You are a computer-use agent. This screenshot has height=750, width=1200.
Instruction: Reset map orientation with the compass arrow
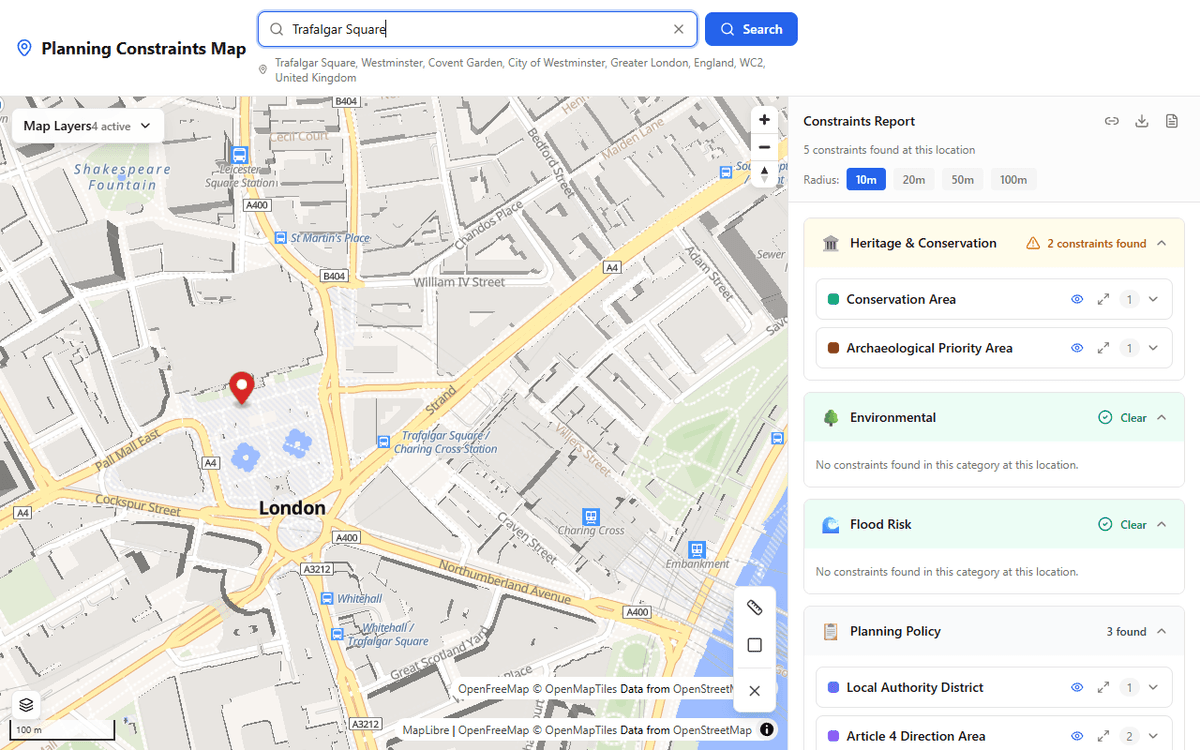pos(764,172)
